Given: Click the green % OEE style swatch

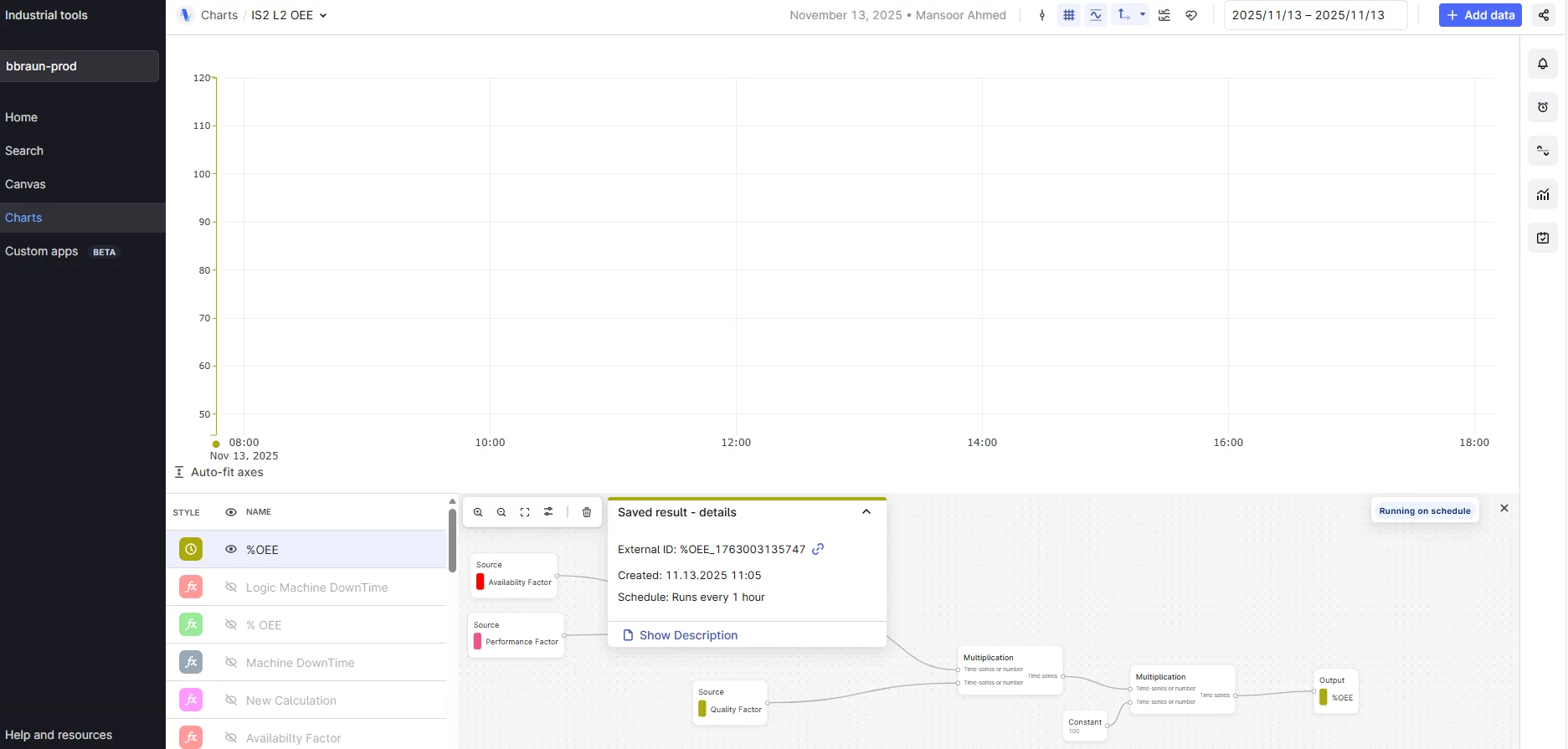Looking at the screenshot, I should (x=191, y=624).
